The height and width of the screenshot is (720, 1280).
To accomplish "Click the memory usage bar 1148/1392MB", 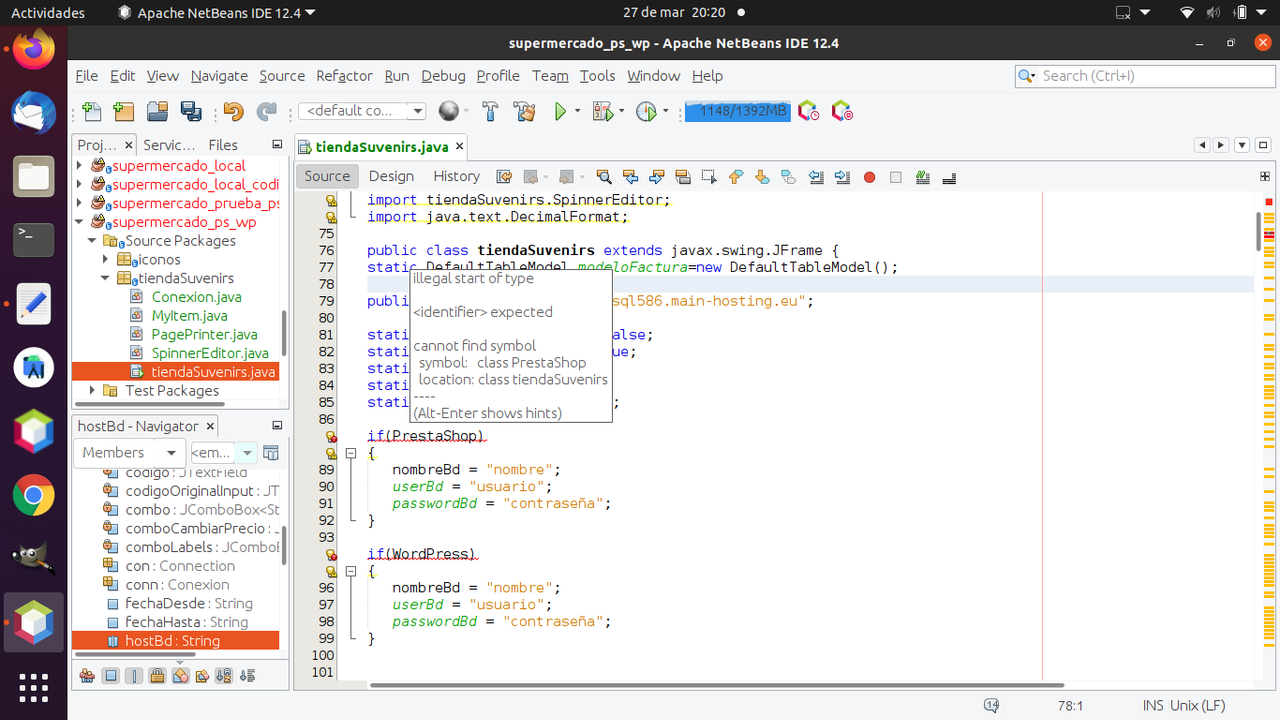I will tap(738, 111).
